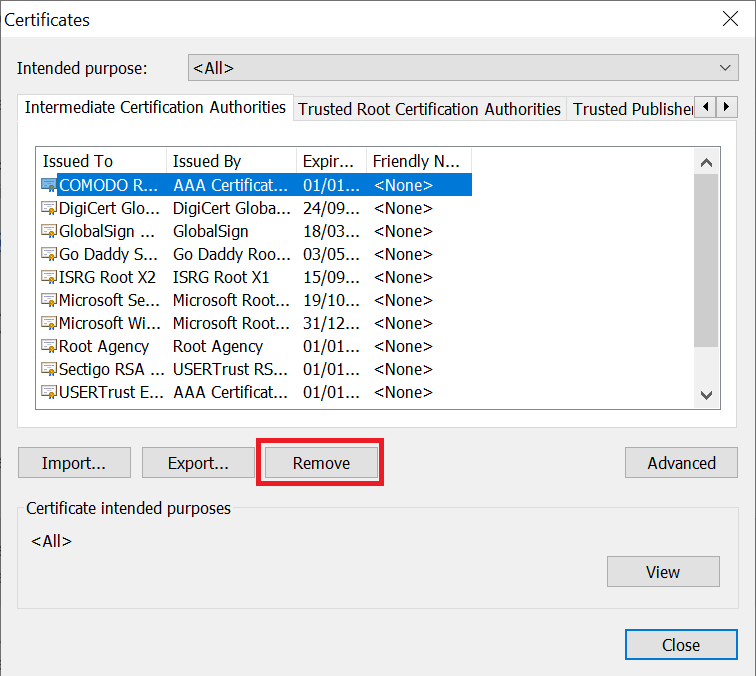Open the Trusted Publishers tab

coord(633,109)
